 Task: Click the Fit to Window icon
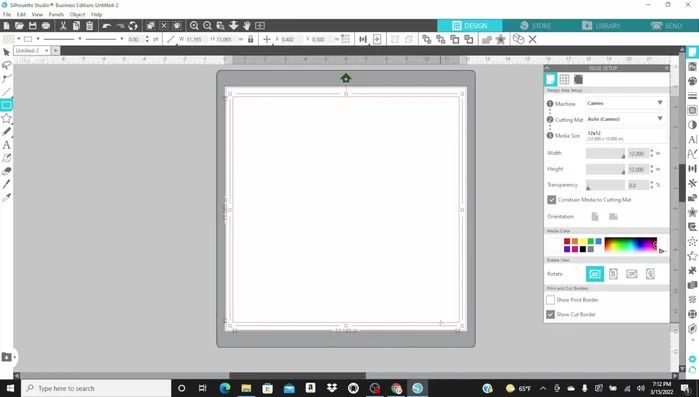[259, 25]
